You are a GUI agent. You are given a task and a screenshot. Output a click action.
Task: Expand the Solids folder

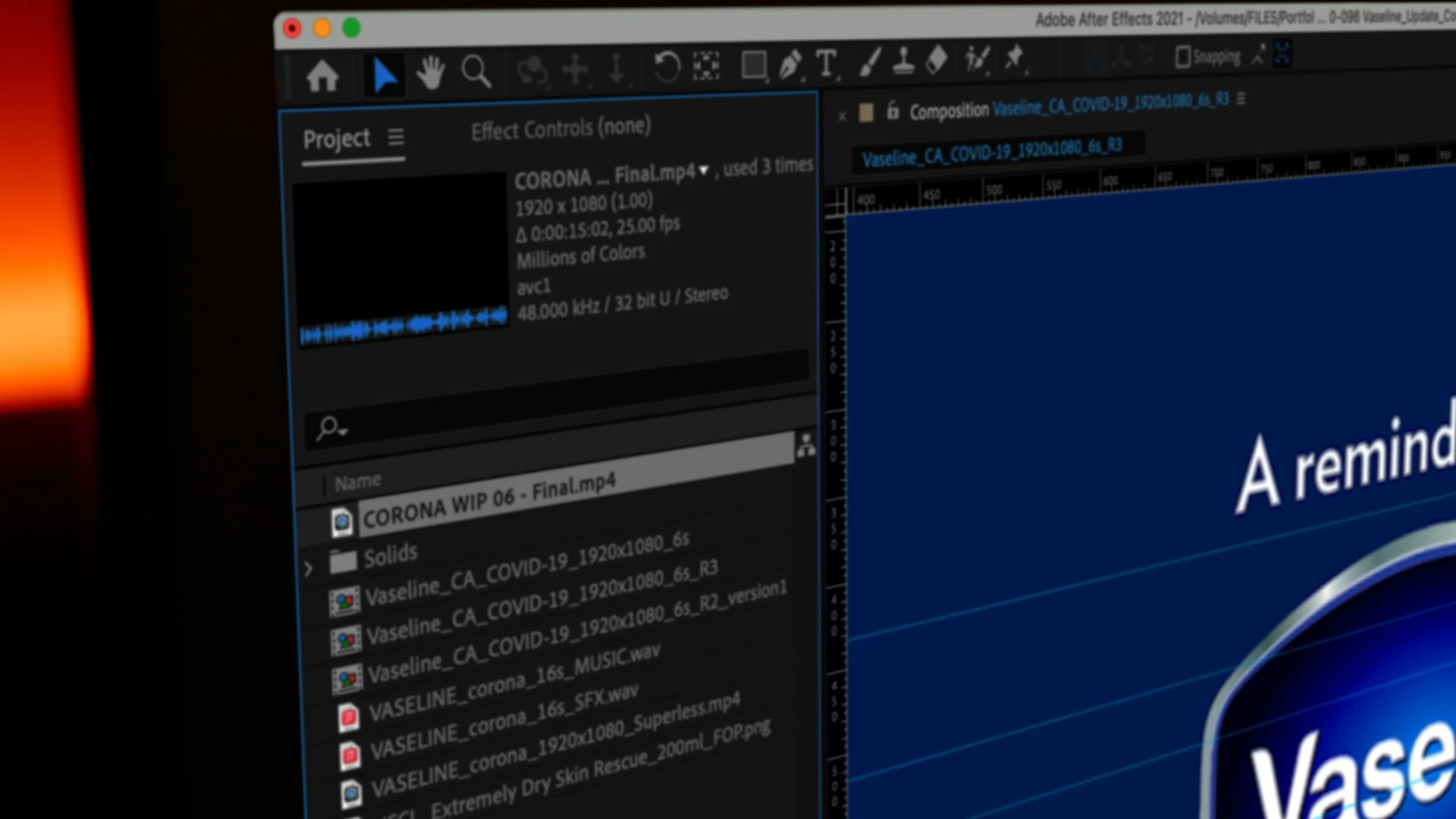pyautogui.click(x=308, y=568)
